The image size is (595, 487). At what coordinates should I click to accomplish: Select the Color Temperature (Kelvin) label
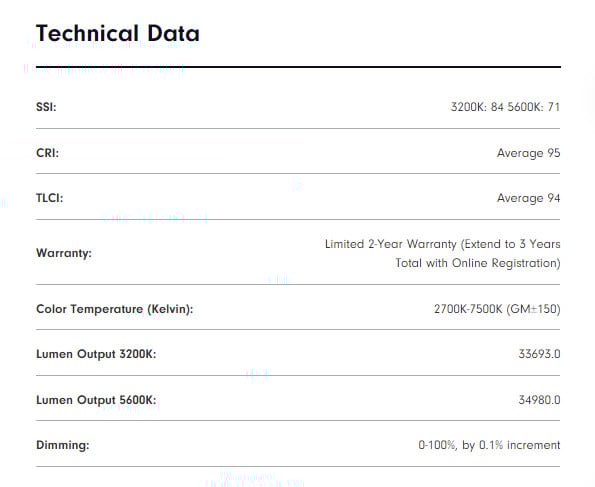point(115,309)
